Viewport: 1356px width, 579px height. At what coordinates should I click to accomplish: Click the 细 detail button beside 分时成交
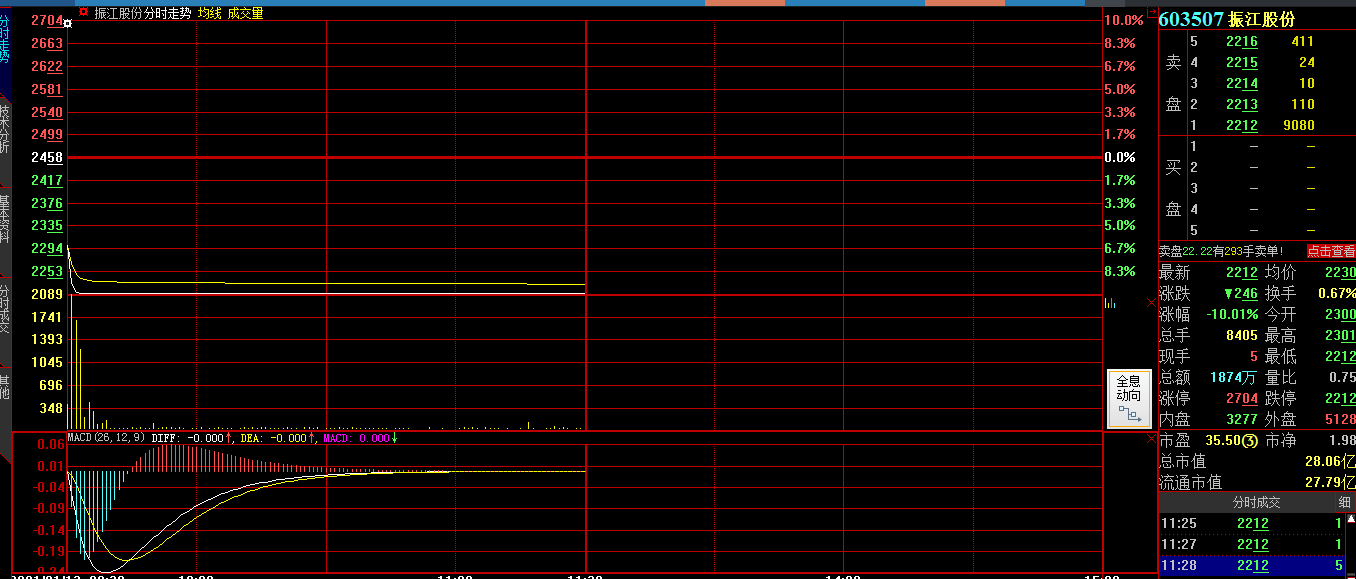[1344, 502]
